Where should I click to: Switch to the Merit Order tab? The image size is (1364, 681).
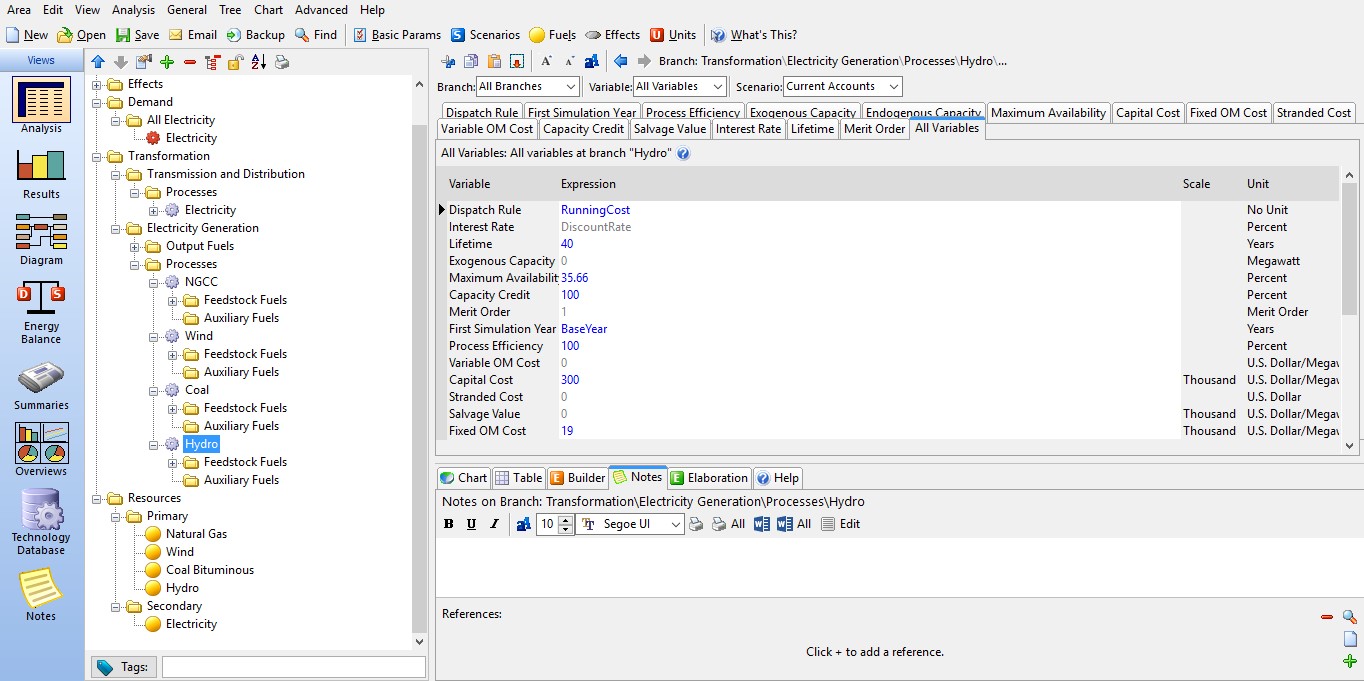tap(875, 129)
